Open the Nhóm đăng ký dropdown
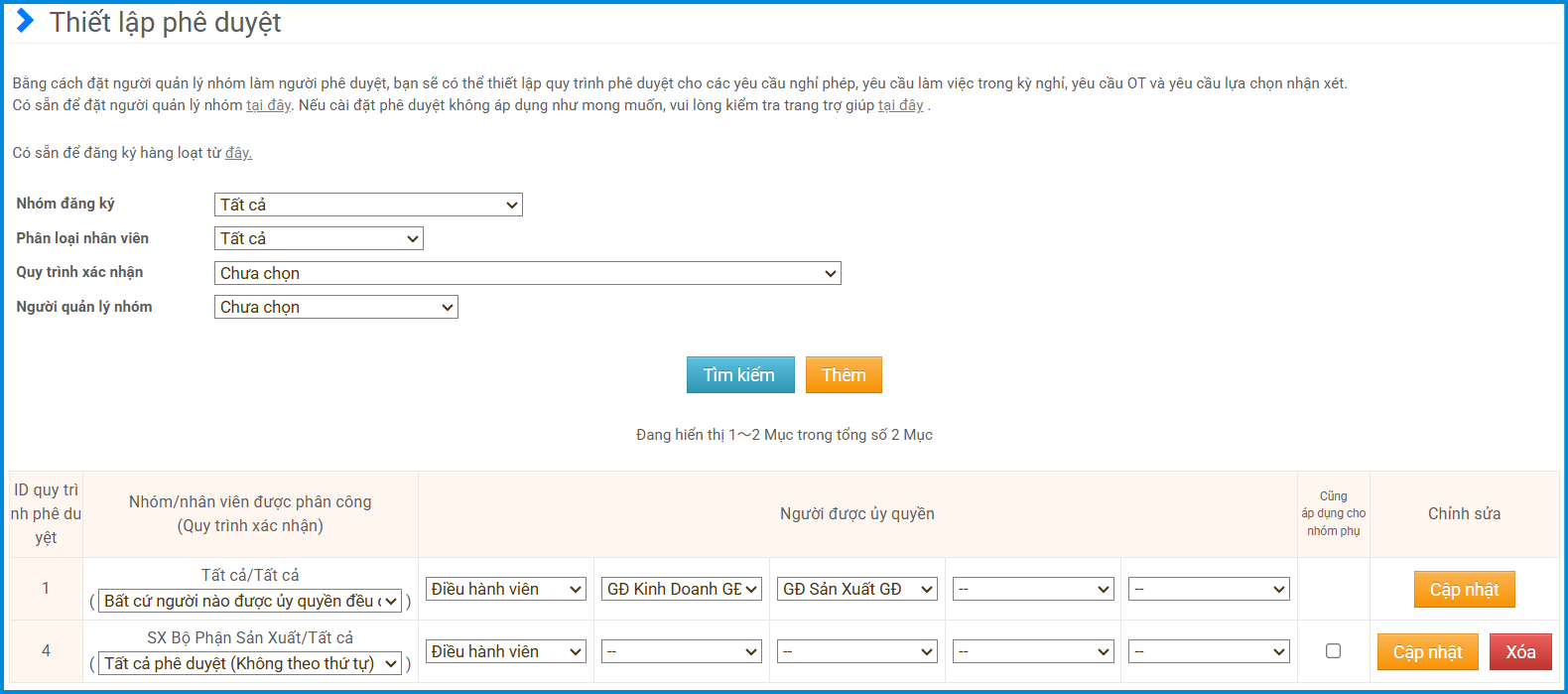 [368, 205]
